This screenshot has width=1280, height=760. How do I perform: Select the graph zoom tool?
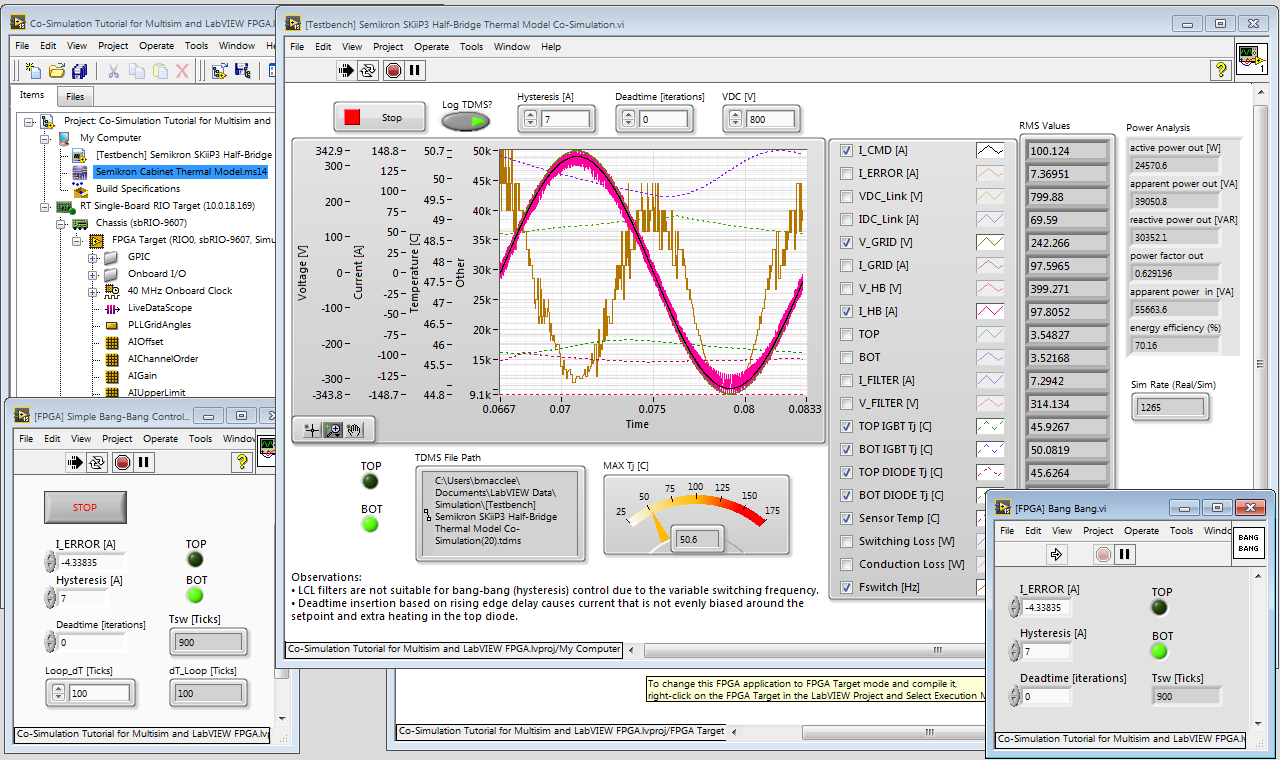334,429
